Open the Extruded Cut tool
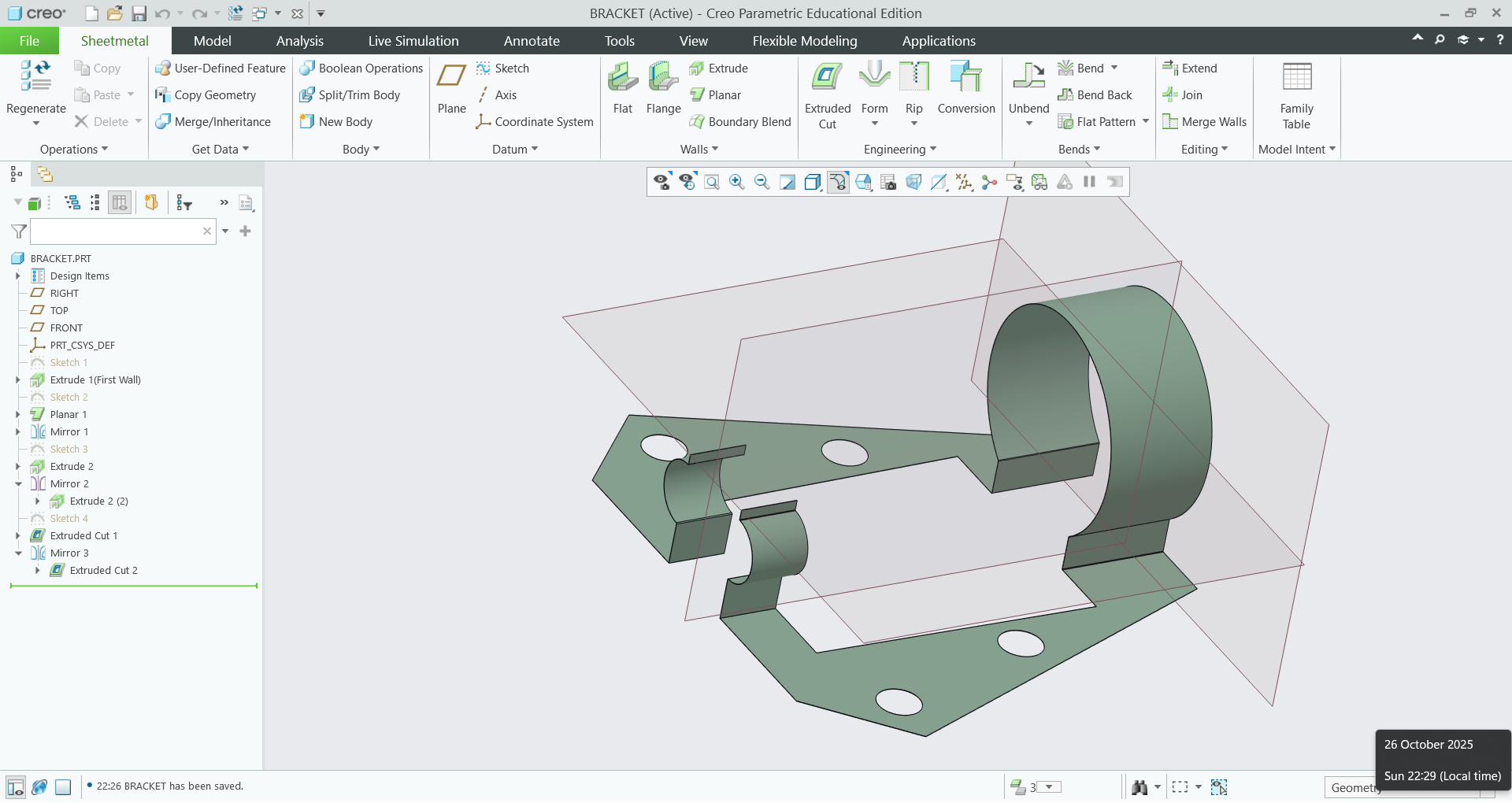Viewport: 1512px width, 803px height. point(828,94)
